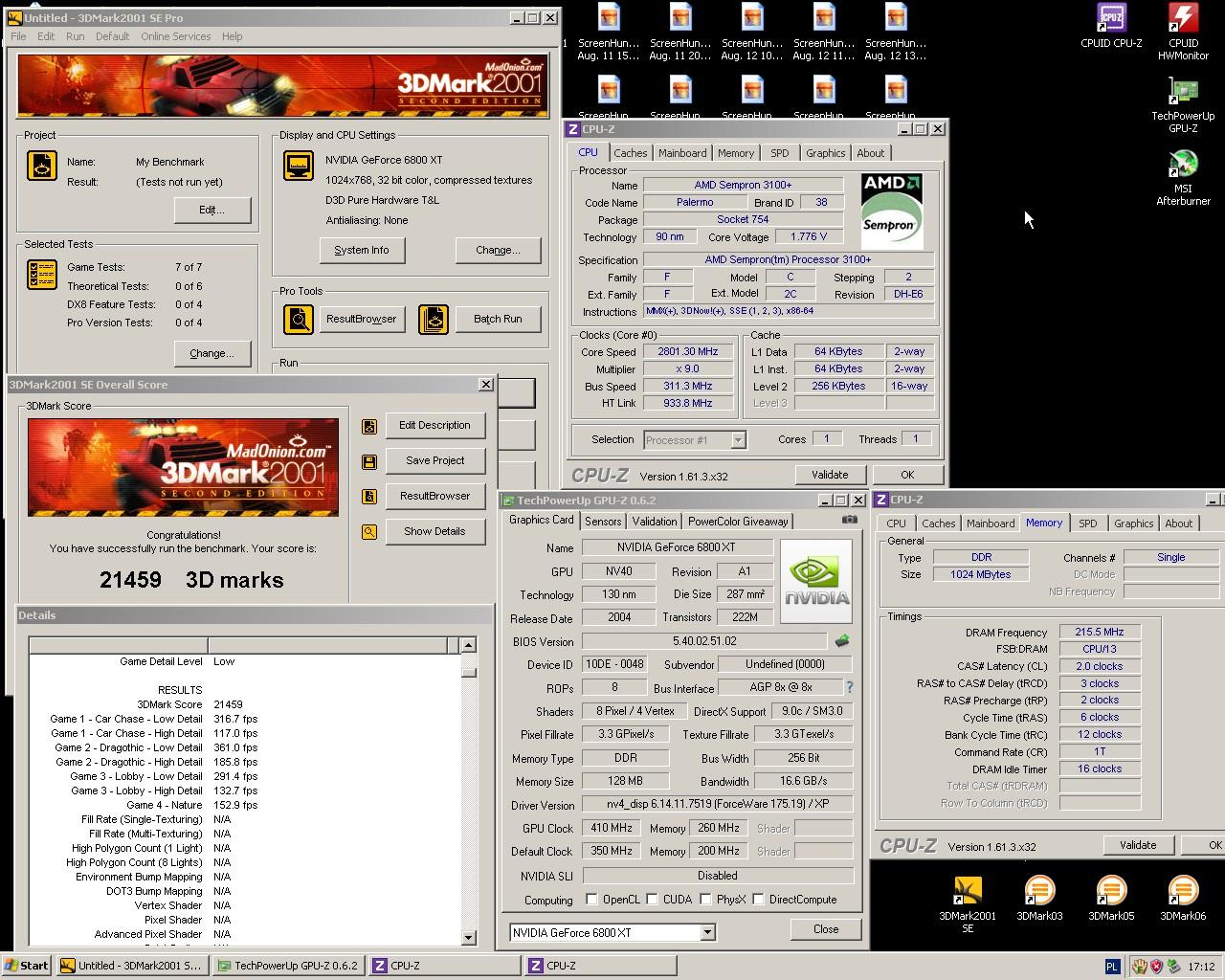The height and width of the screenshot is (980, 1225).
Task: Switch to GPU-Z via taskbar button
Action: (287, 966)
